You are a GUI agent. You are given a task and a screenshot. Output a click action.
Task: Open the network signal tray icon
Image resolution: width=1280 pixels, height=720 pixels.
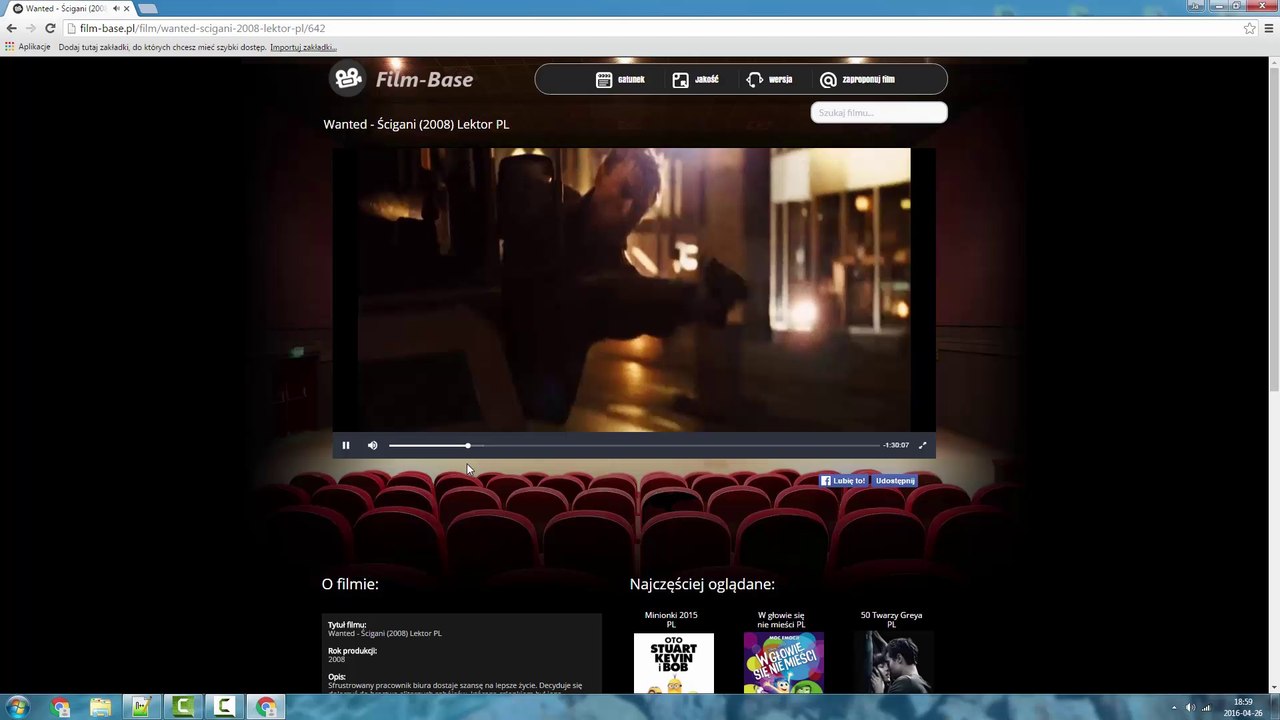click(x=1206, y=708)
